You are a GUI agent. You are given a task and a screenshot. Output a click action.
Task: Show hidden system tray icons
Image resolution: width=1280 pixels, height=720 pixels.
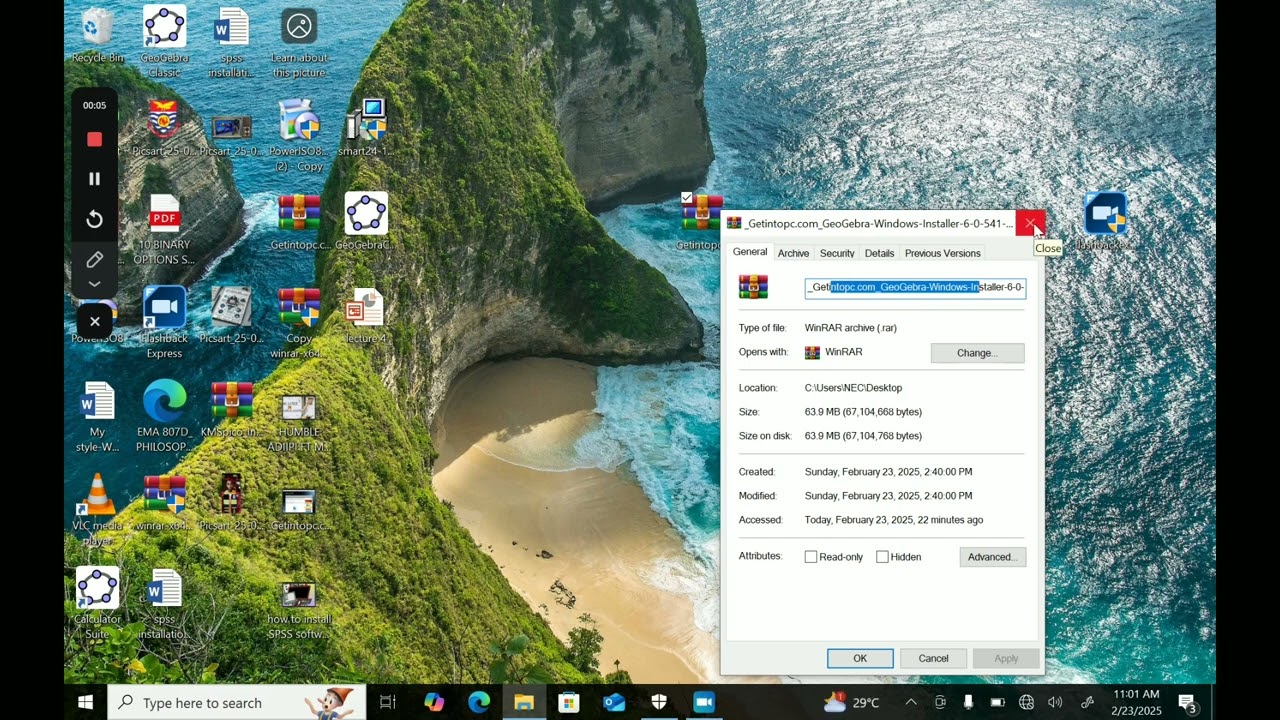point(911,702)
